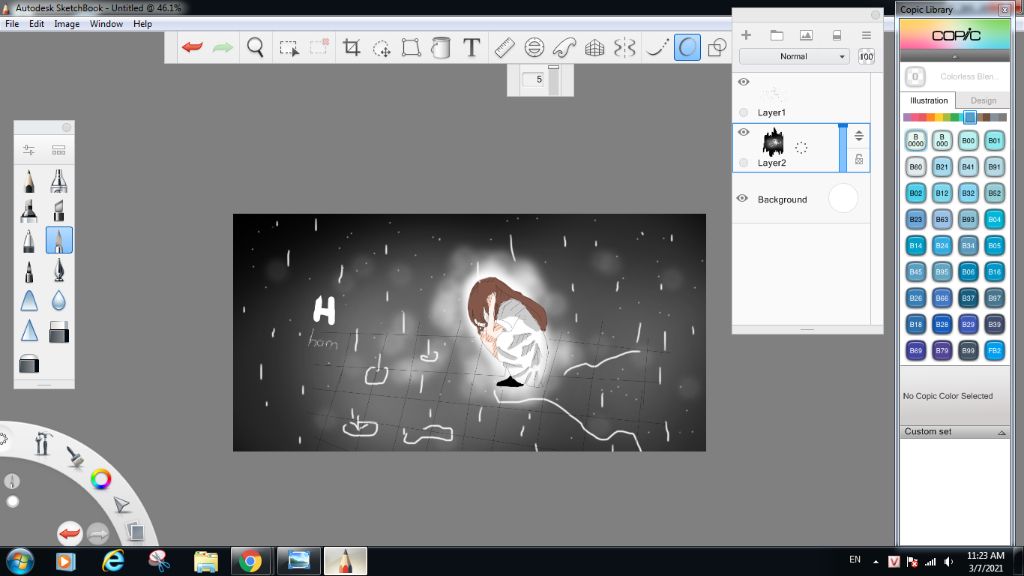Click the volume speaker tray icon
1024x576 pixels.
(x=948, y=562)
